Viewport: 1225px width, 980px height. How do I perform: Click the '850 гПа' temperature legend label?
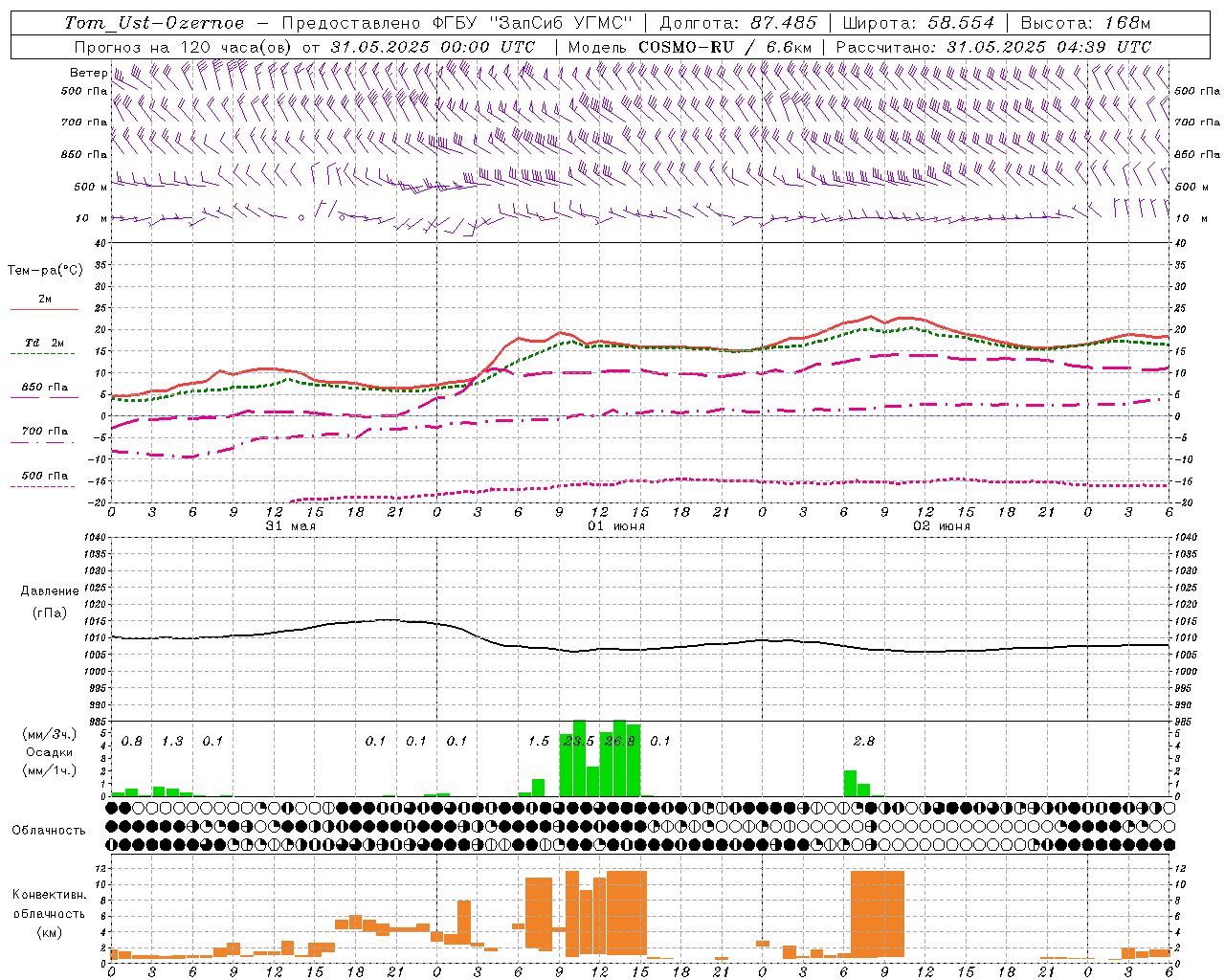click(45, 388)
